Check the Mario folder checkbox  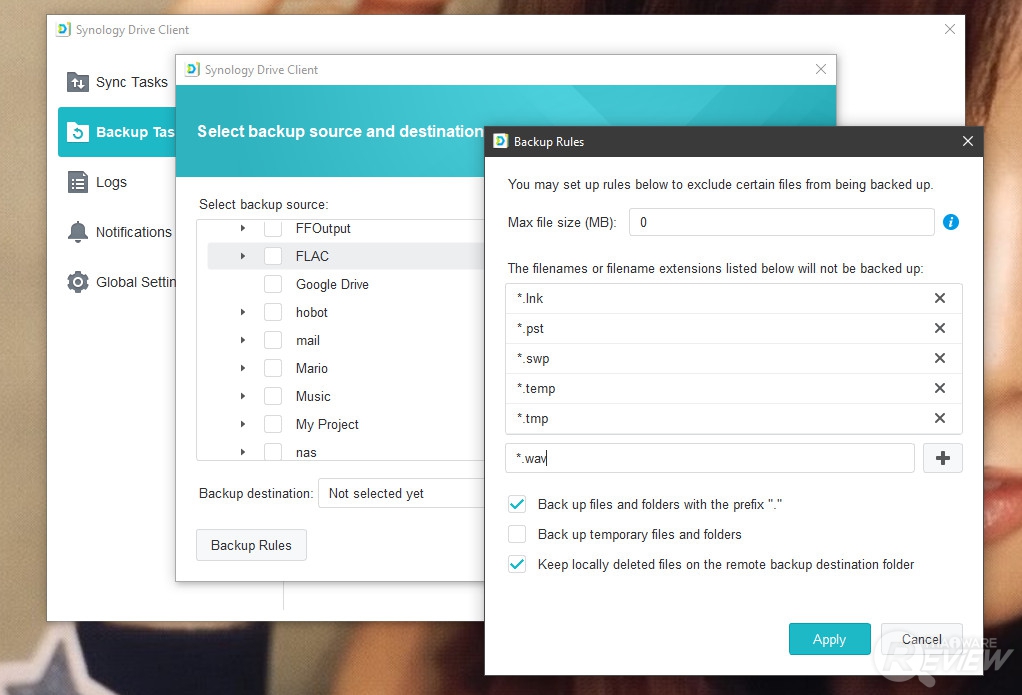click(273, 368)
